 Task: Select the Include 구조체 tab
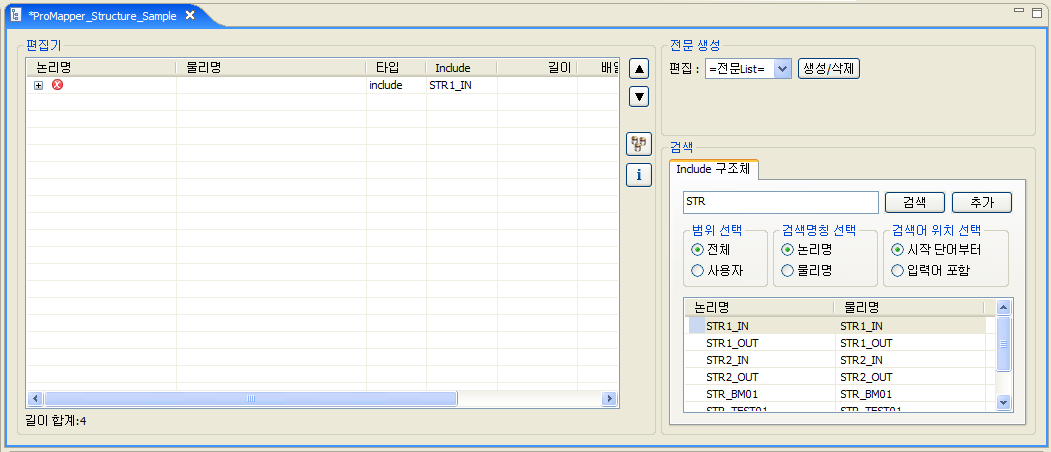[x=714, y=169]
